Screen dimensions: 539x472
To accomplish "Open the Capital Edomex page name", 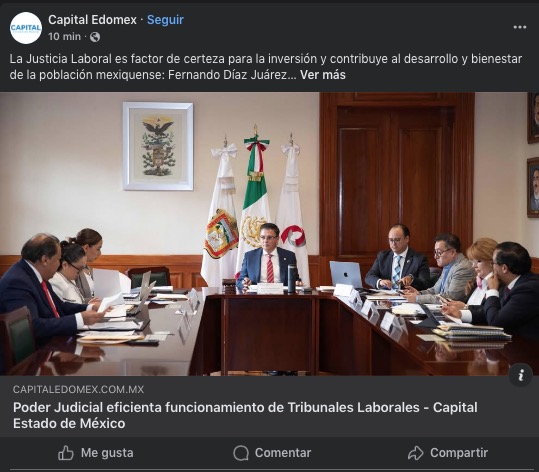I will [x=92, y=20].
